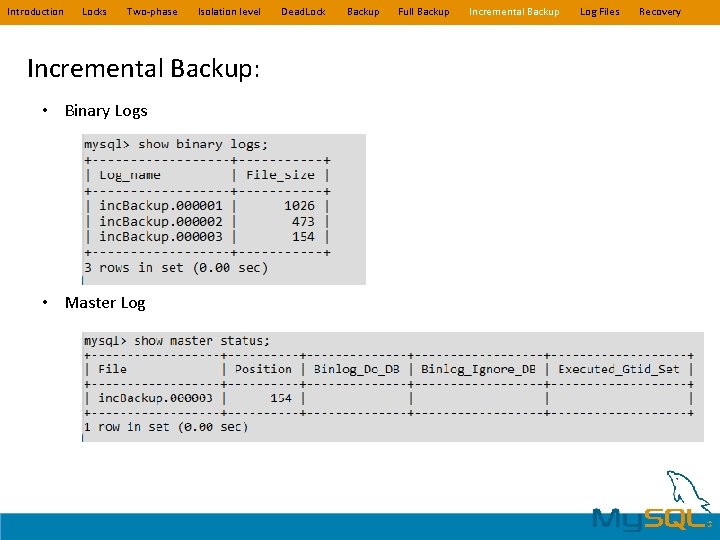Click the Binlog_Ignore_DB column header
Image resolution: width=720 pixels, height=540 pixels.
pos(478,369)
